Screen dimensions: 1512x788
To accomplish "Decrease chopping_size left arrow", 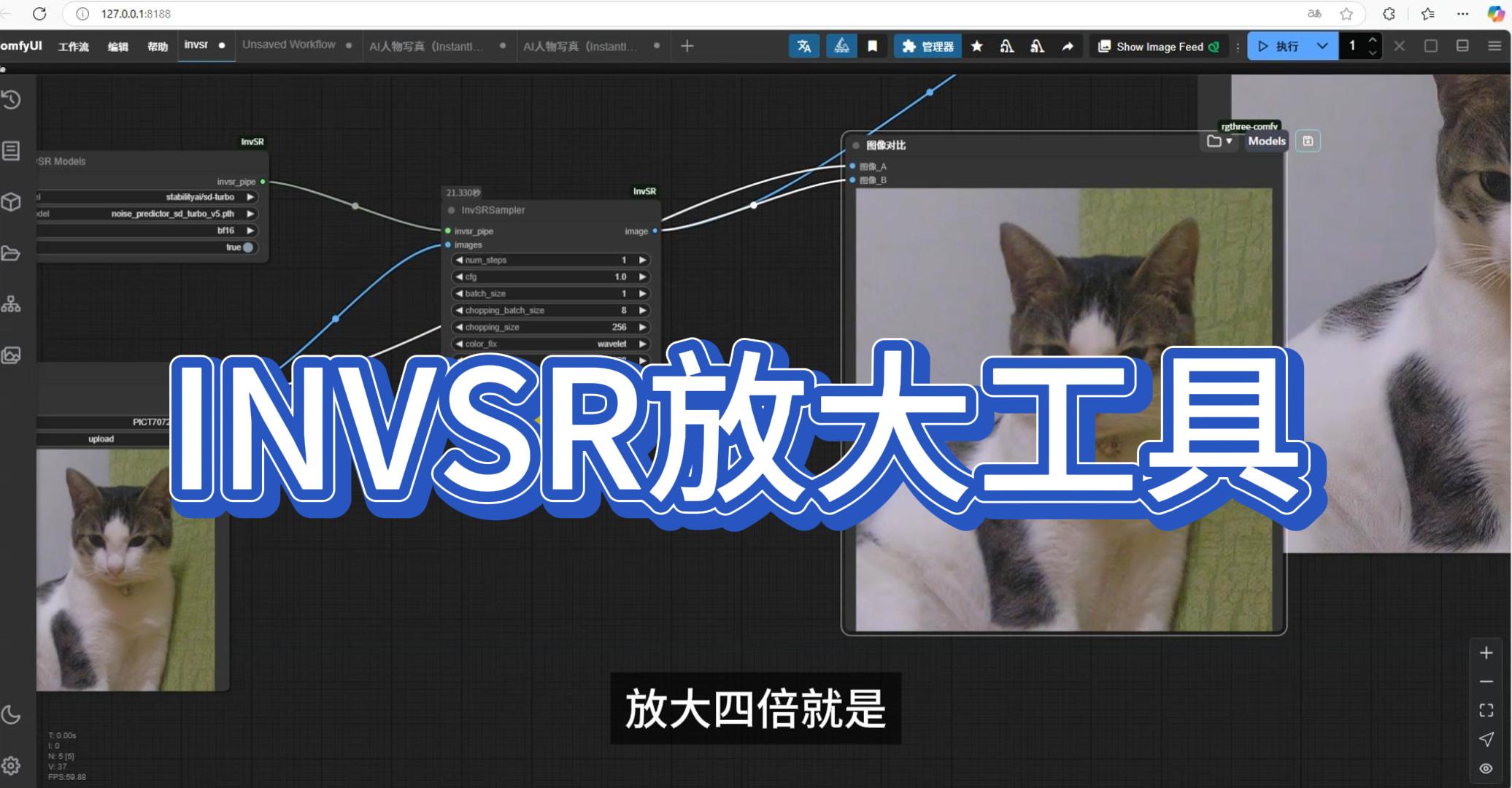I will coord(459,327).
